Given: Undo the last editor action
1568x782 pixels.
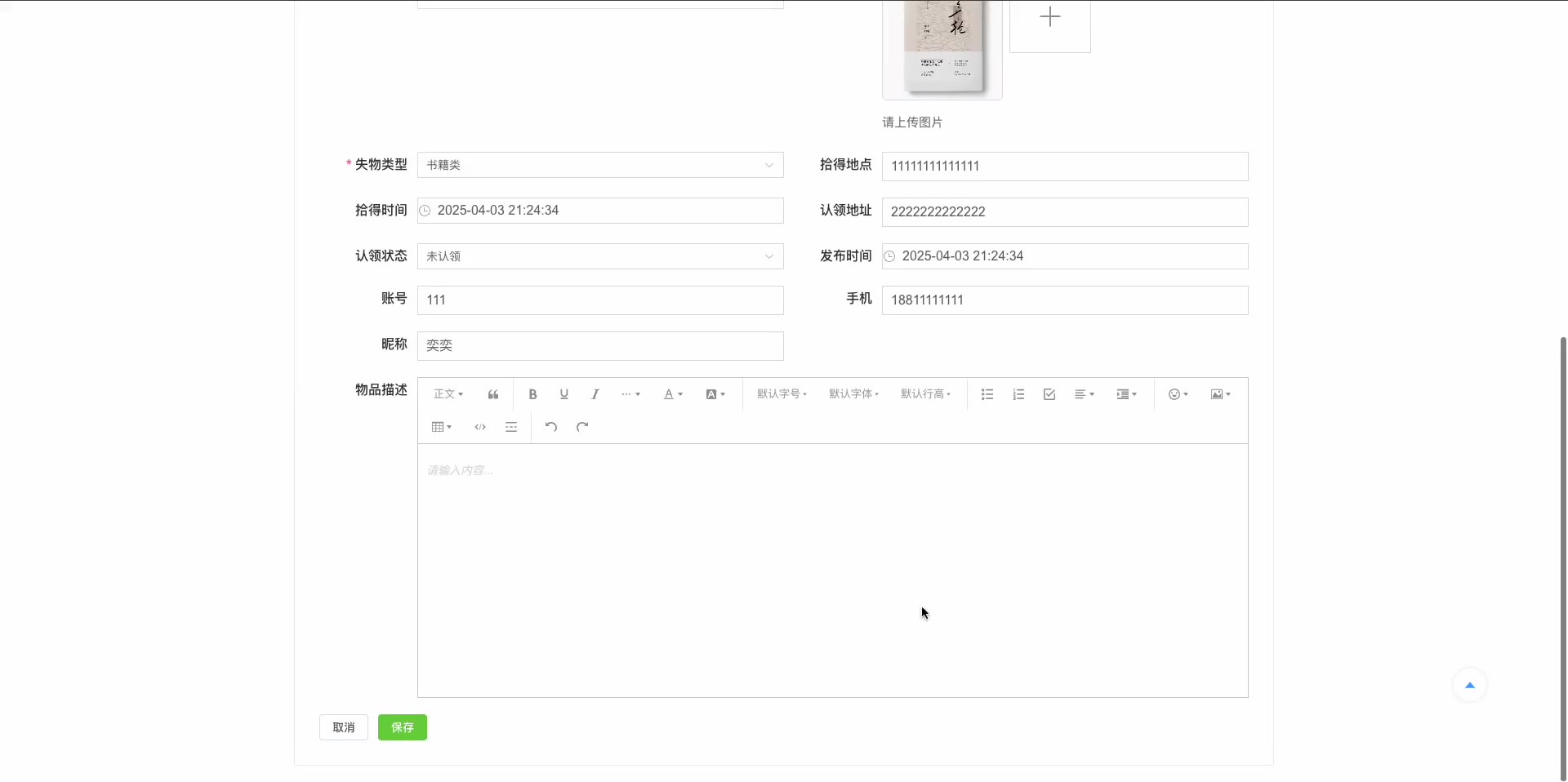Looking at the screenshot, I should tap(551, 427).
